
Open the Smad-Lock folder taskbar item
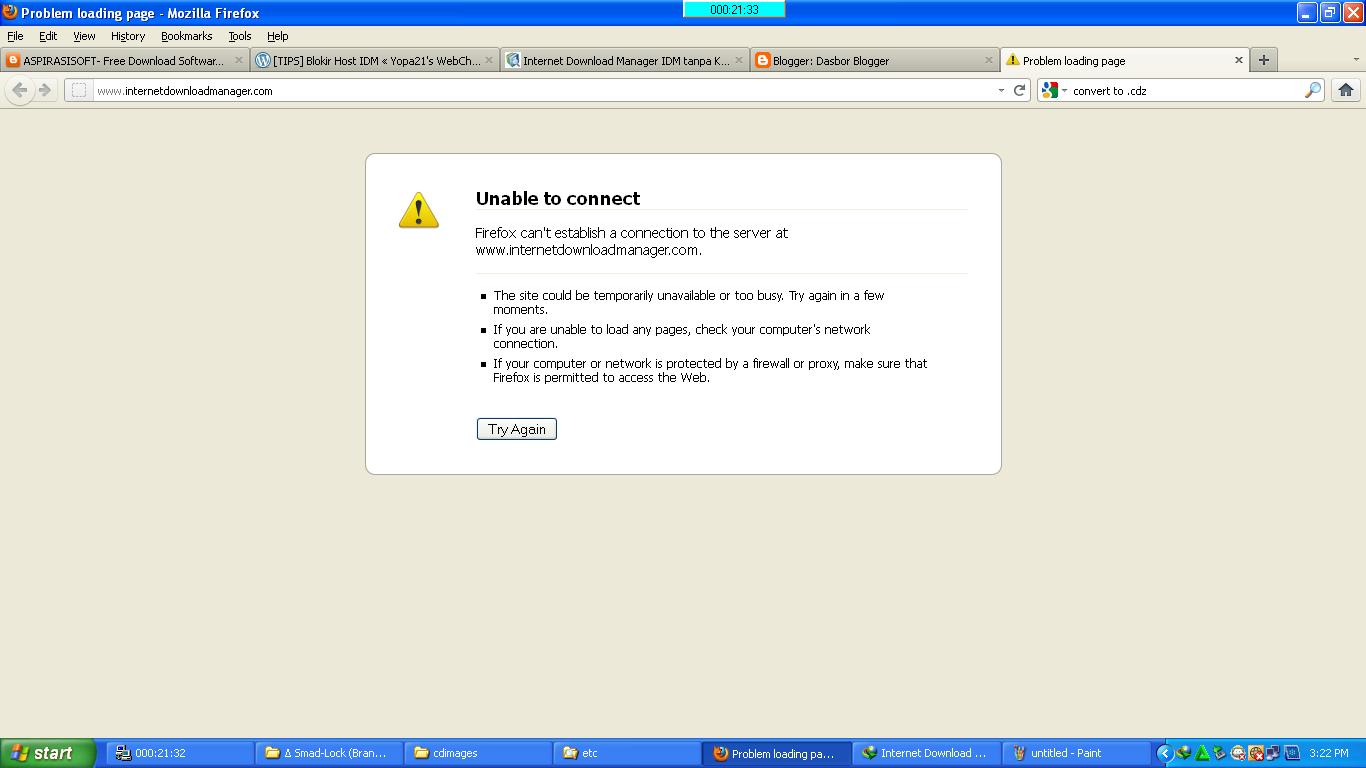coord(329,753)
